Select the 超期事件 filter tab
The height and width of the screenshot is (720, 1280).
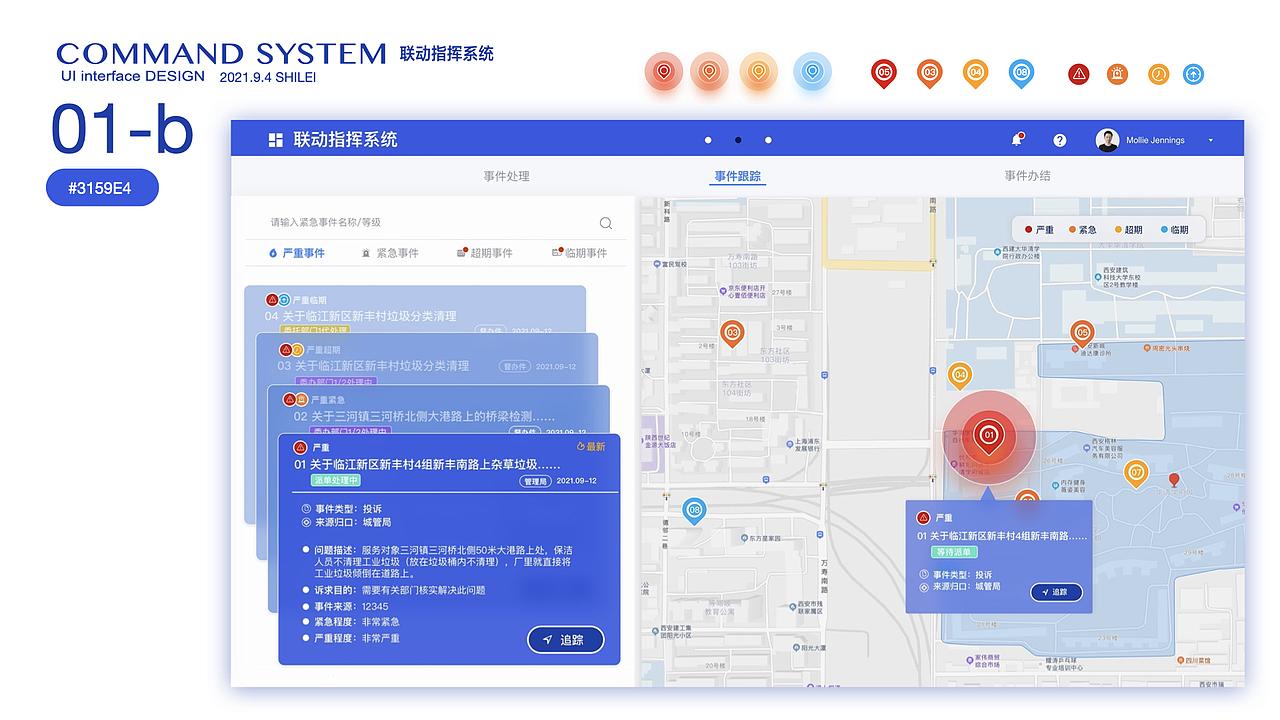(x=484, y=253)
